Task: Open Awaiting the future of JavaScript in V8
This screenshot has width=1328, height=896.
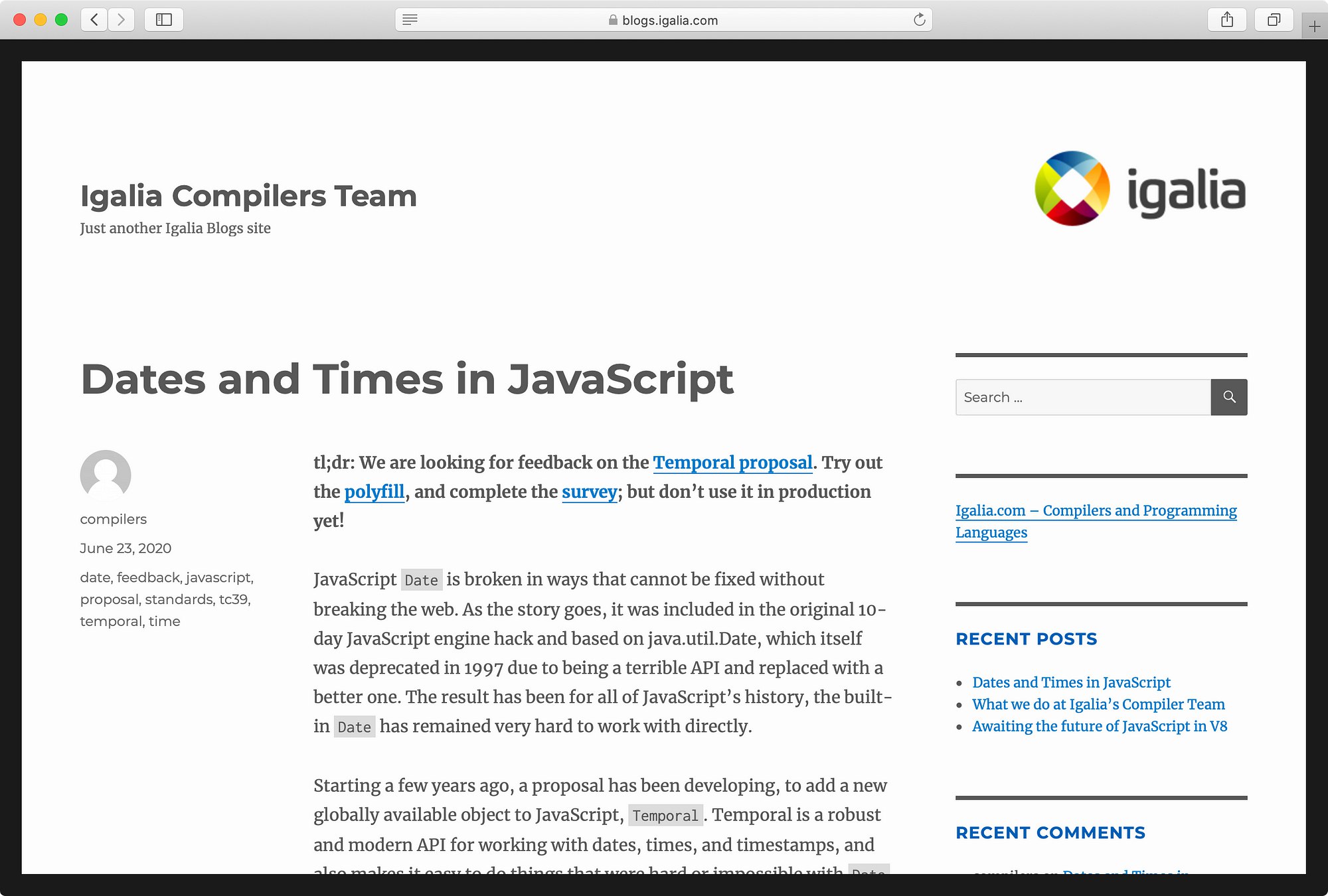Action: point(1100,726)
